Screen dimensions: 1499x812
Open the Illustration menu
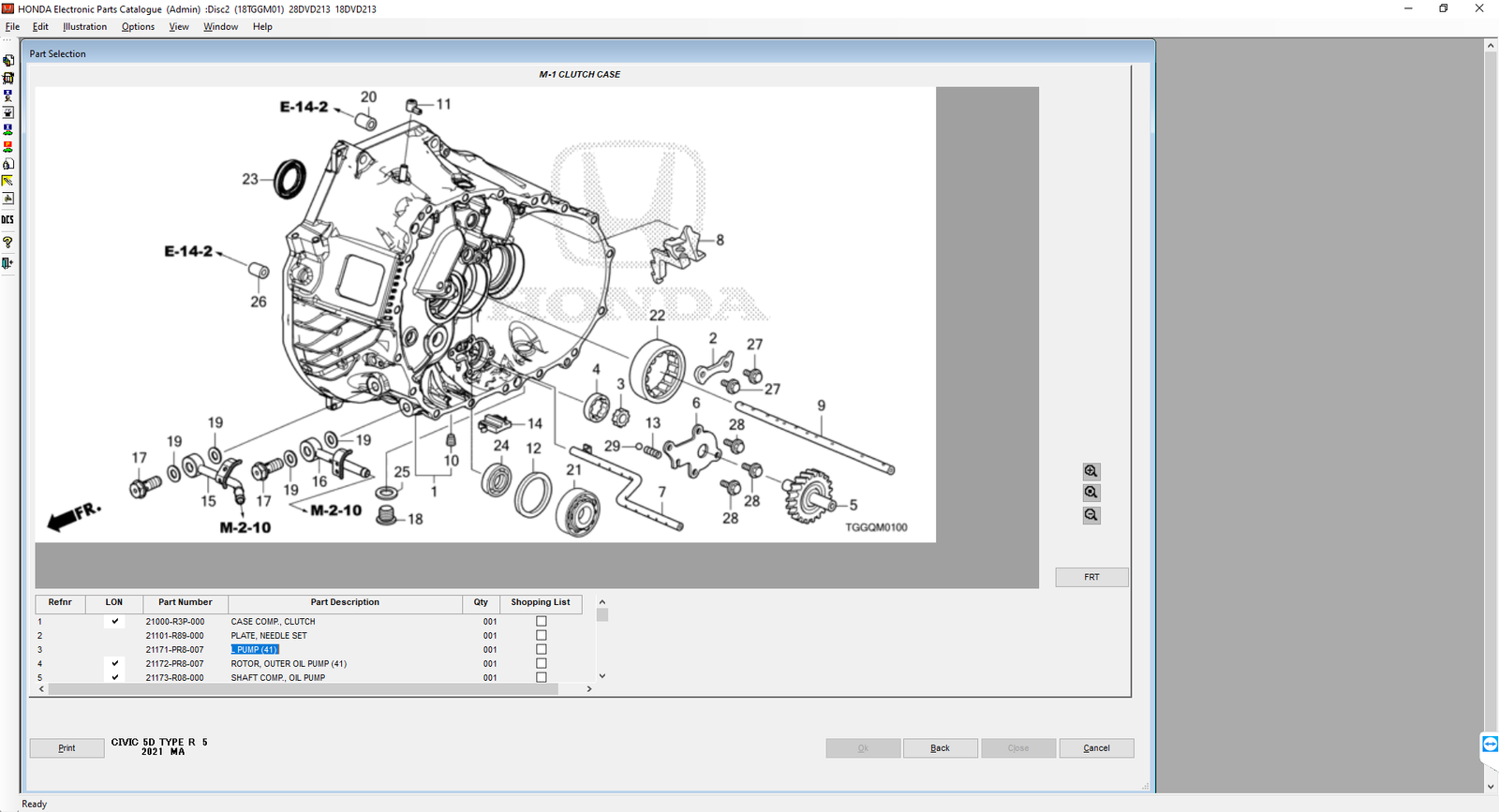click(x=84, y=26)
